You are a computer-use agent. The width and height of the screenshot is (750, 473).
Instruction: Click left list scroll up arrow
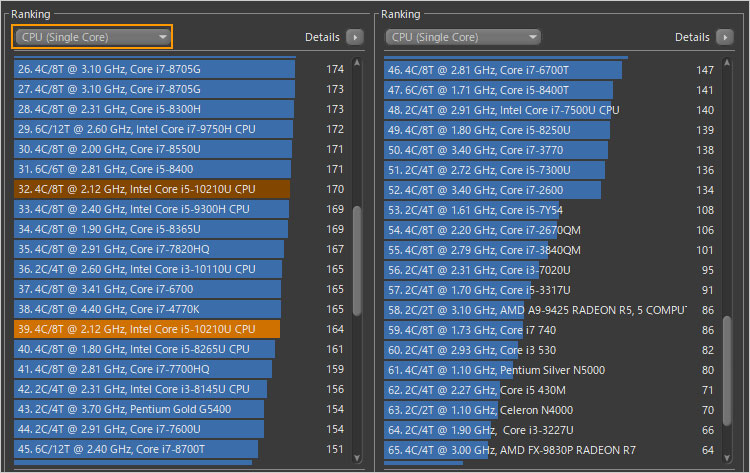[357, 63]
